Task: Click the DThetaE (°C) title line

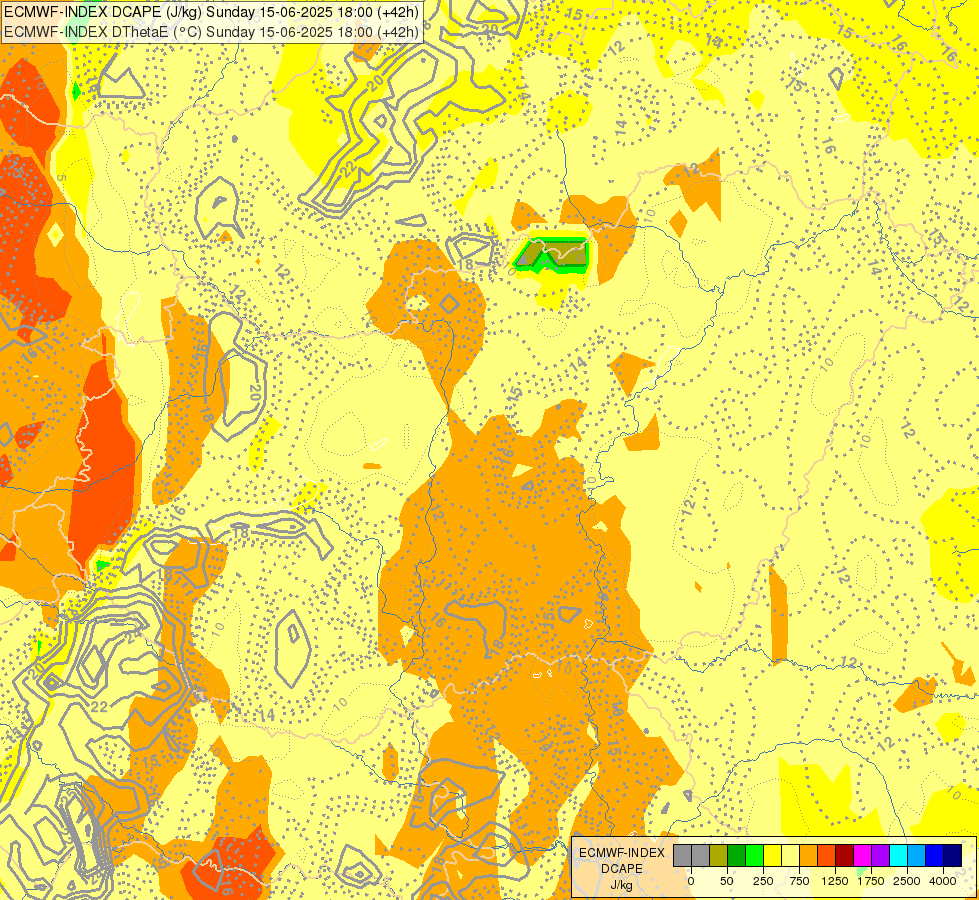Action: (x=211, y=31)
